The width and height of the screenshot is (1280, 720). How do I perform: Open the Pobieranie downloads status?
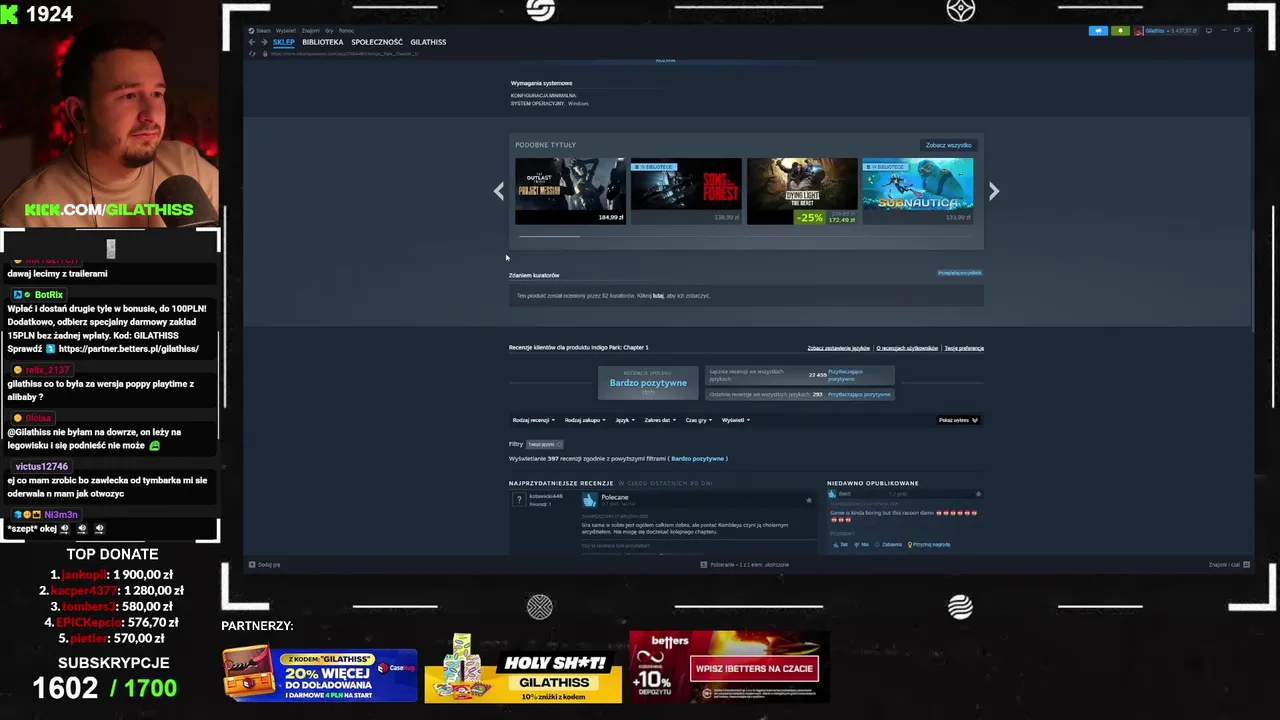[745, 565]
